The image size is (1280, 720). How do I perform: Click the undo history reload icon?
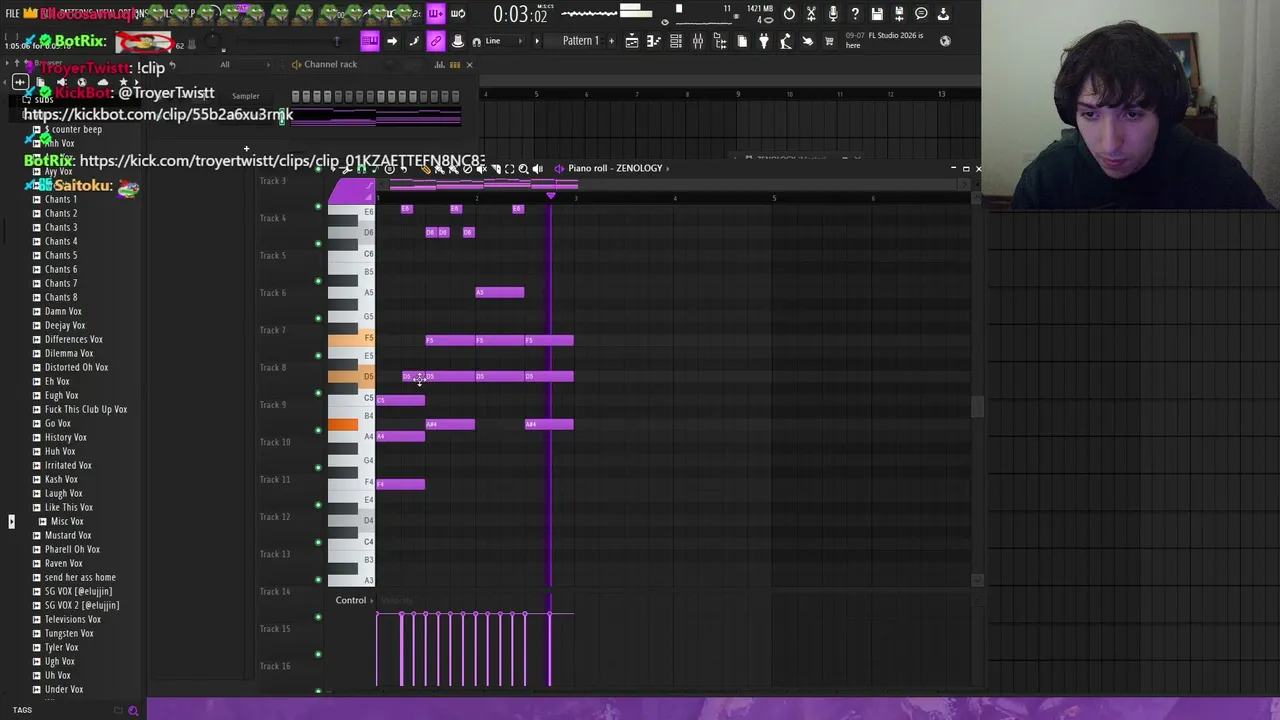[789, 13]
